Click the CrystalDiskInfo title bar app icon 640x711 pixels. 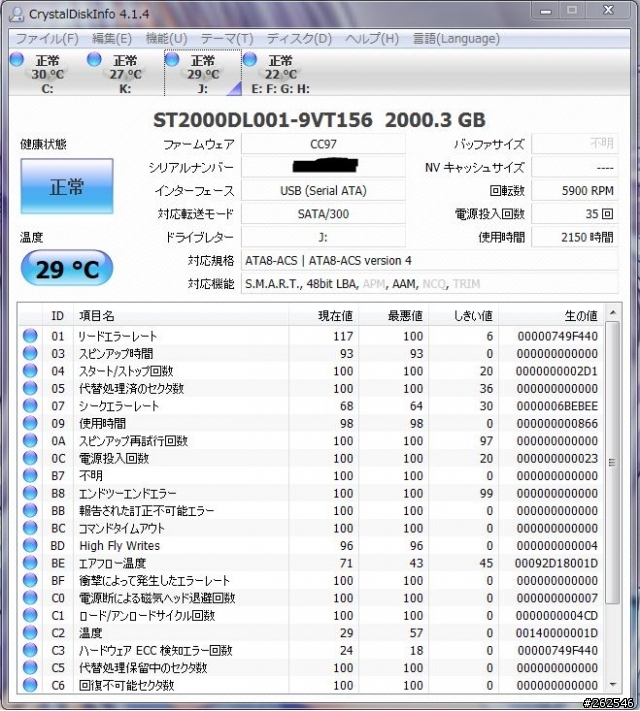tap(17, 14)
